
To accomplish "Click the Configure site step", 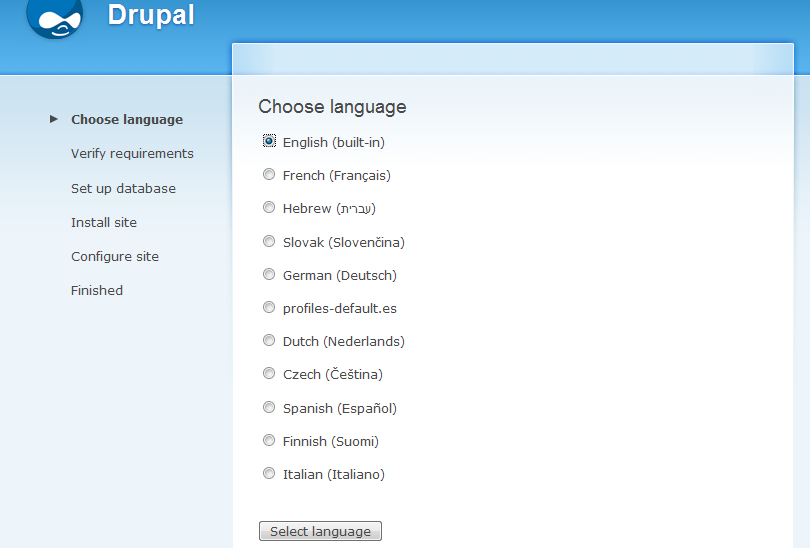I will pyautogui.click(x=115, y=256).
